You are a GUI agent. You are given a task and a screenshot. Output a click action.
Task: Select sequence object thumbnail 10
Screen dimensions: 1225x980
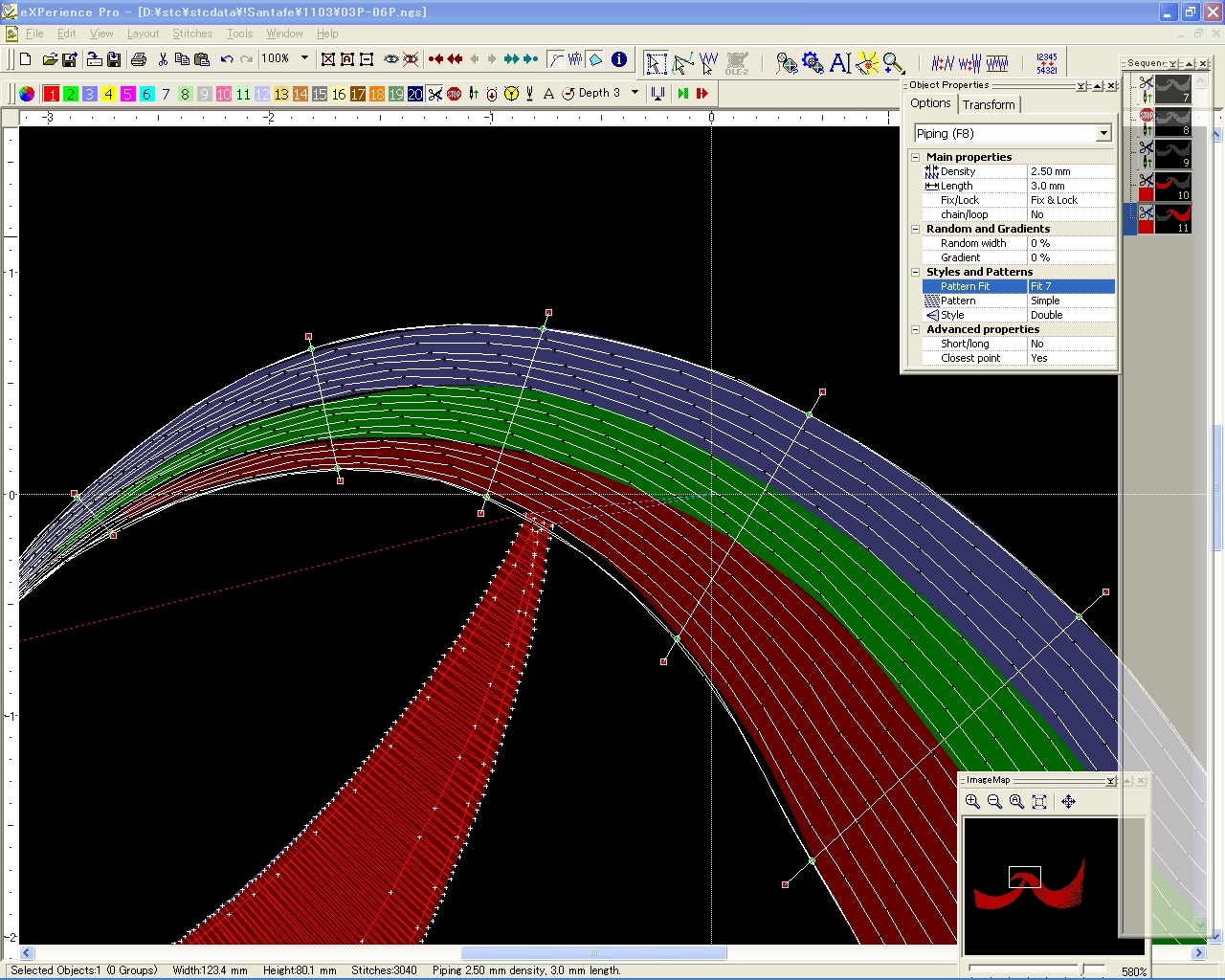(1172, 187)
